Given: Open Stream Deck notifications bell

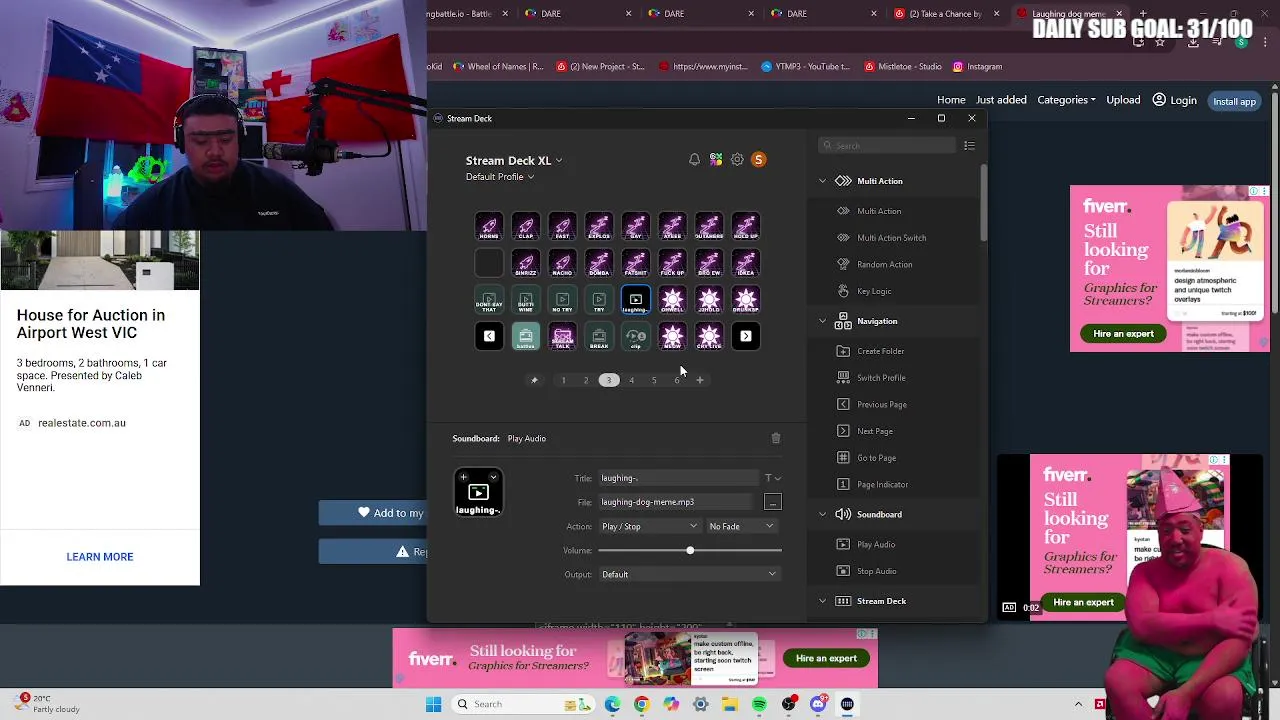Looking at the screenshot, I should click(694, 160).
